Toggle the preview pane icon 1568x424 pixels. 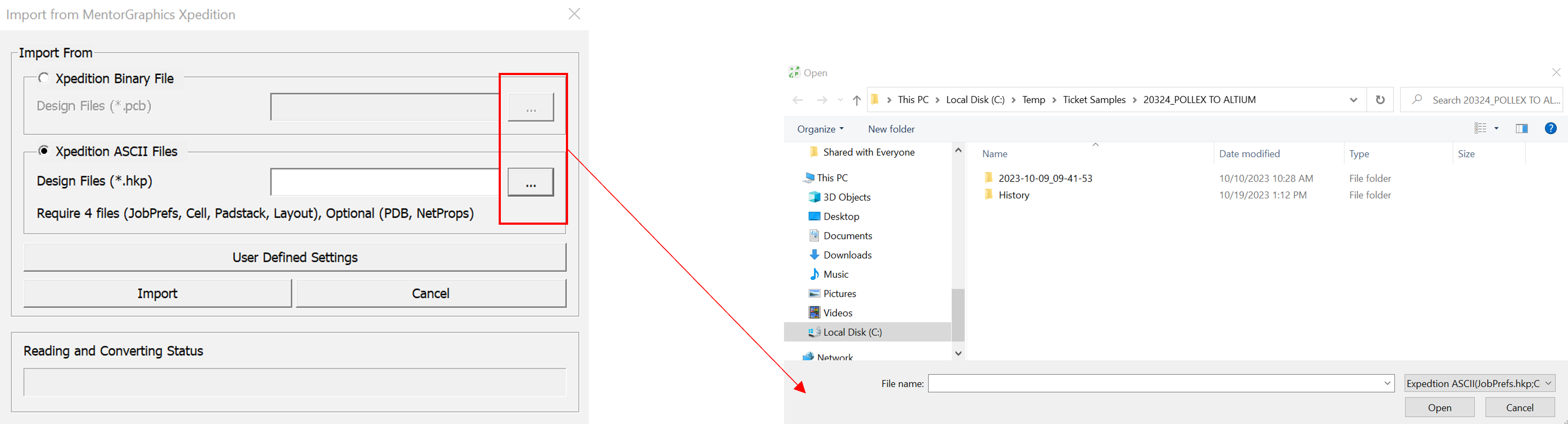1521,129
